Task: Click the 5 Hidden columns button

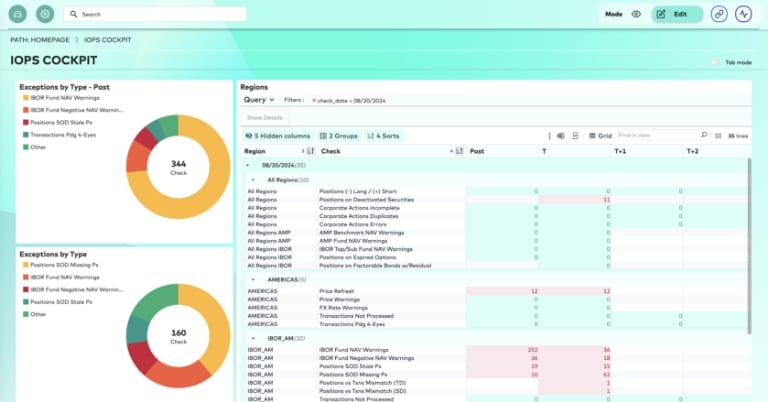Action: click(276, 135)
